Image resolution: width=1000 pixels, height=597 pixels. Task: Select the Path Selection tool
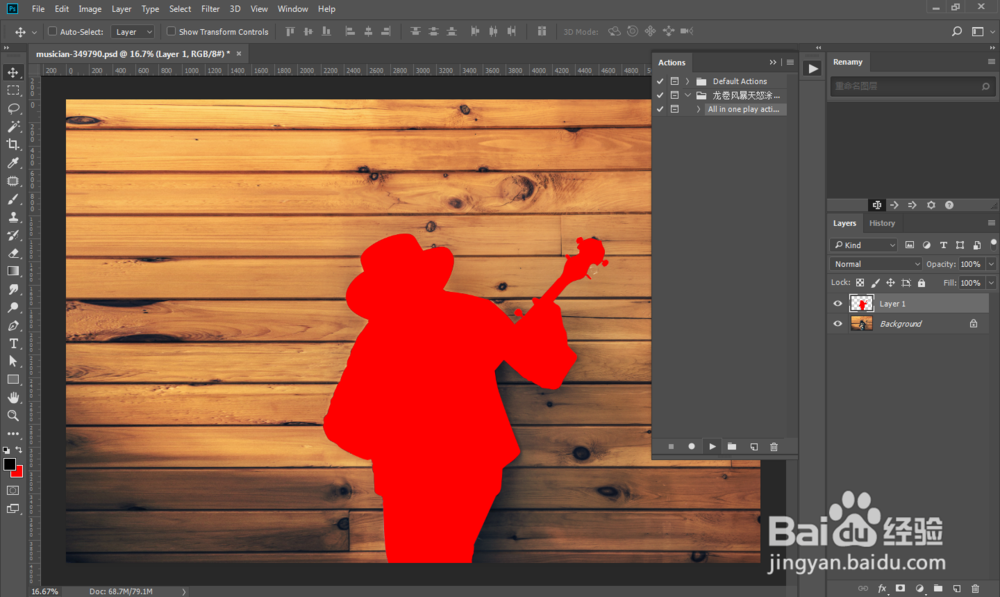pos(13,361)
